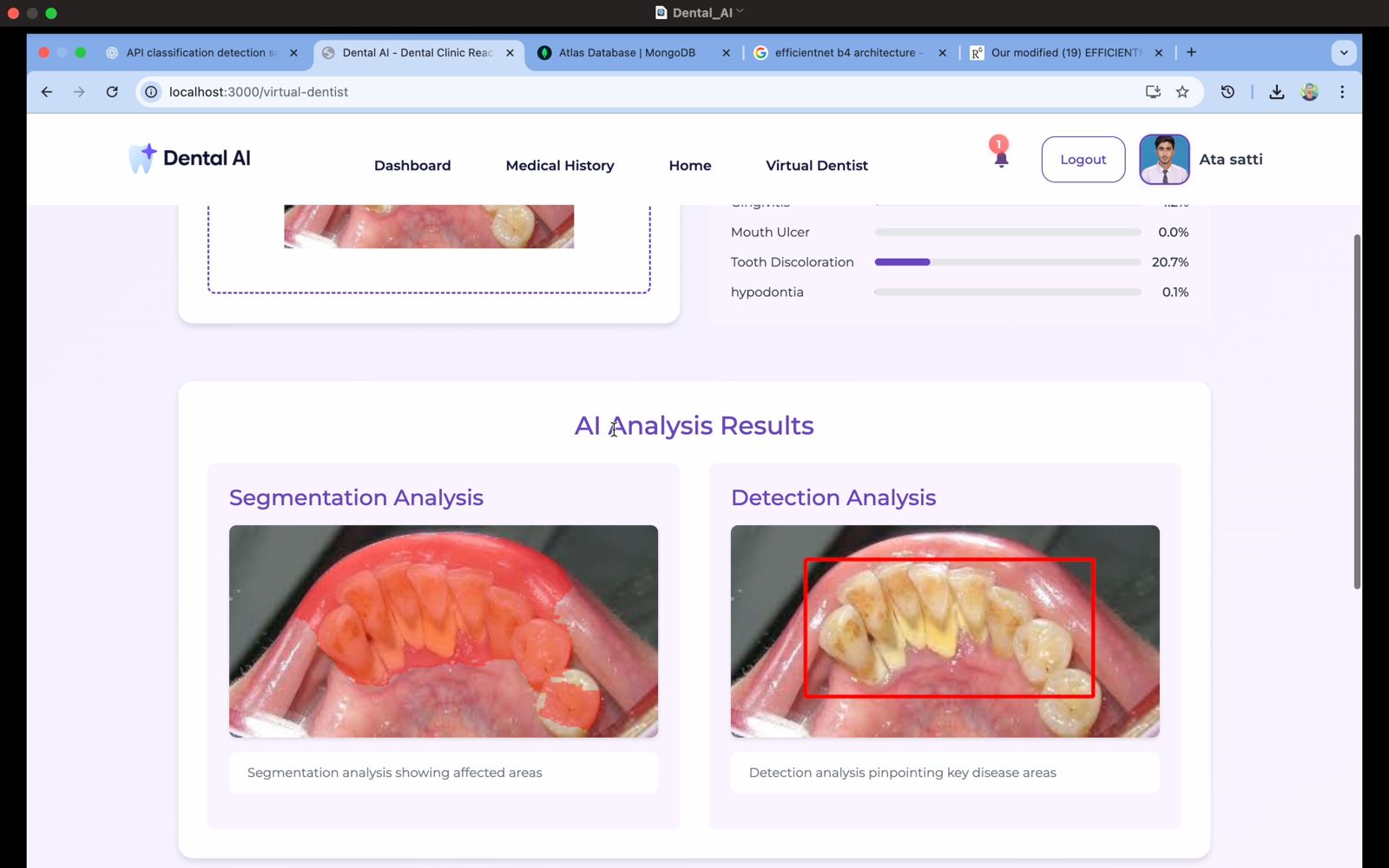Go back in browser history
The image size is (1389, 868).
[47, 91]
